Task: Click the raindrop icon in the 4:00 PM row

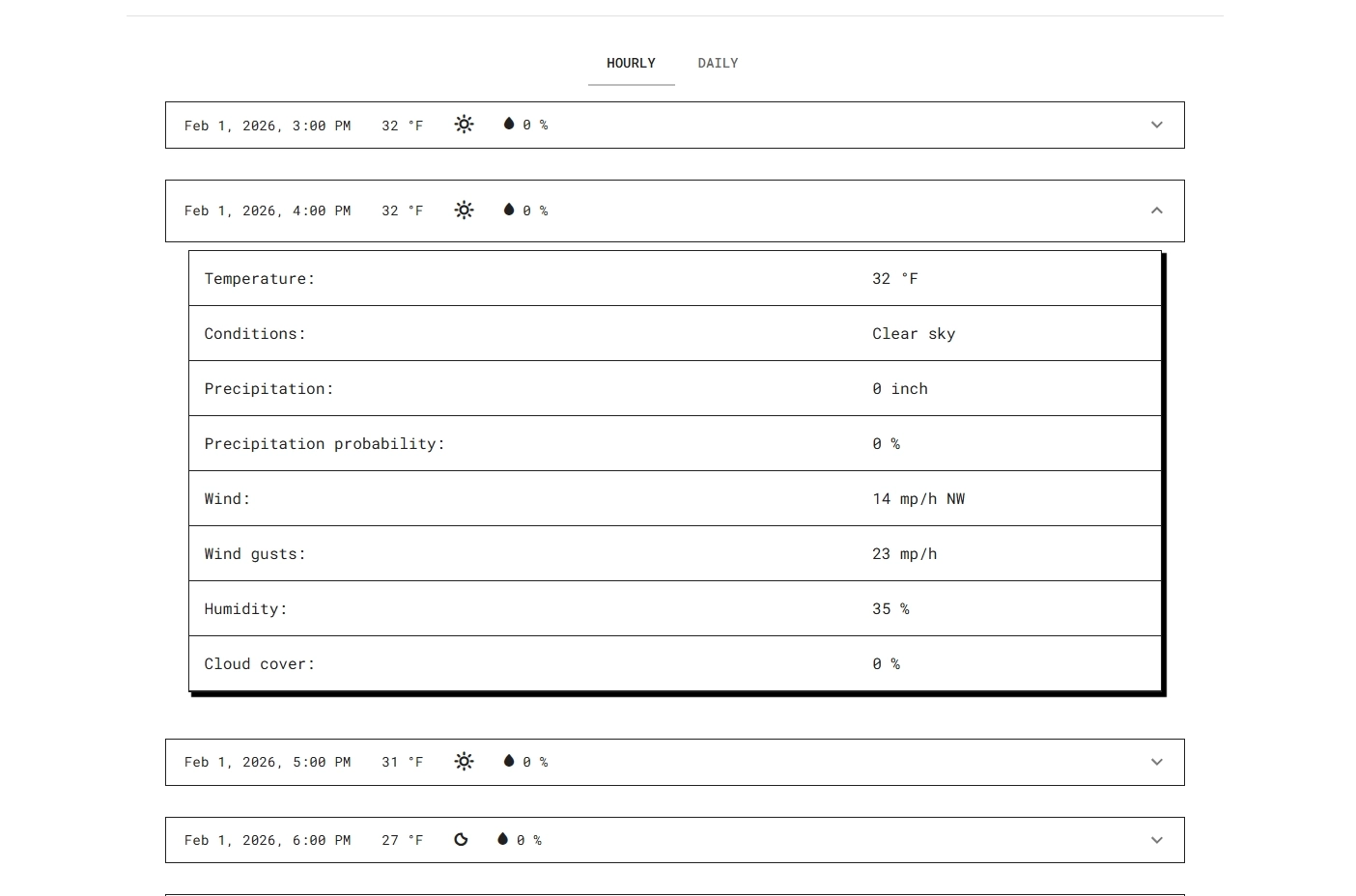Action: pyautogui.click(x=509, y=210)
